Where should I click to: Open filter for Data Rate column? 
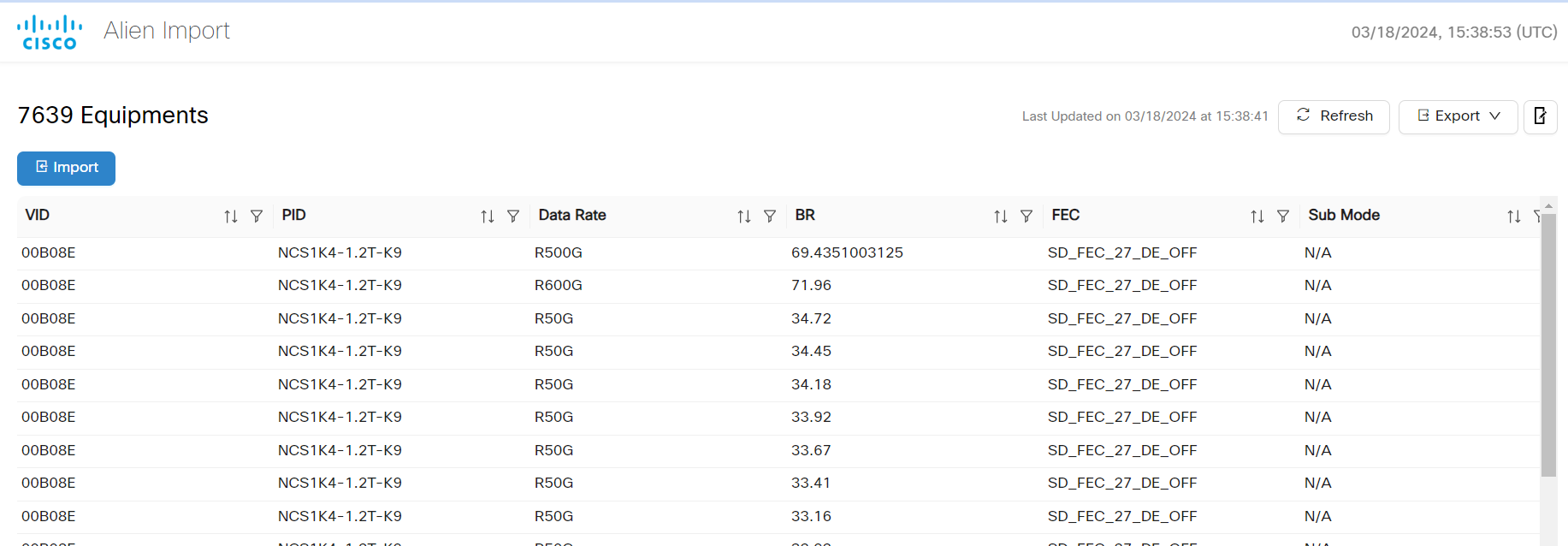[x=770, y=217]
